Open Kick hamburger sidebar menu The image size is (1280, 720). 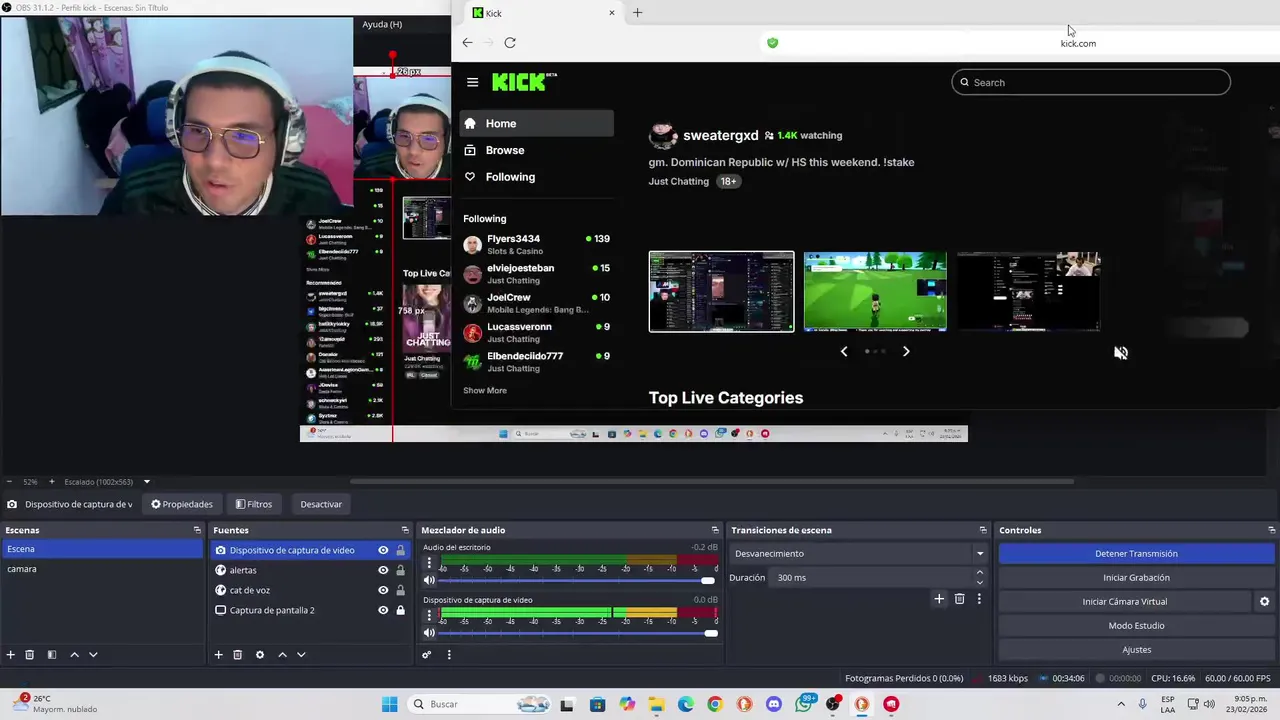473,82
